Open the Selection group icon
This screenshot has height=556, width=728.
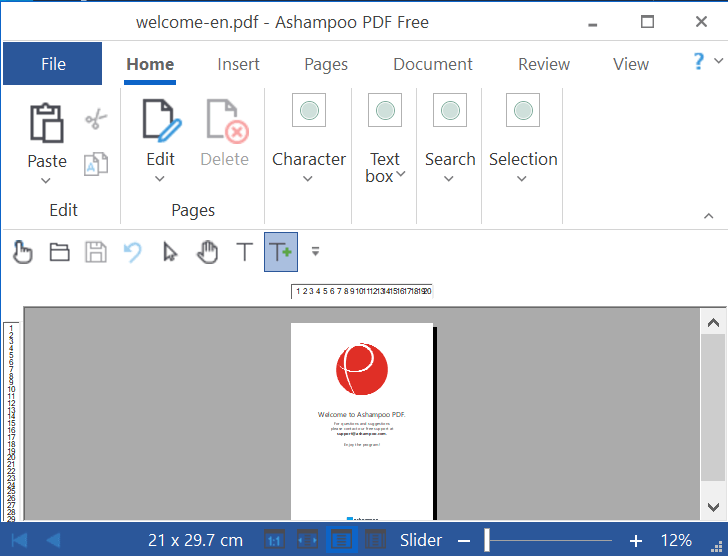tap(523, 110)
